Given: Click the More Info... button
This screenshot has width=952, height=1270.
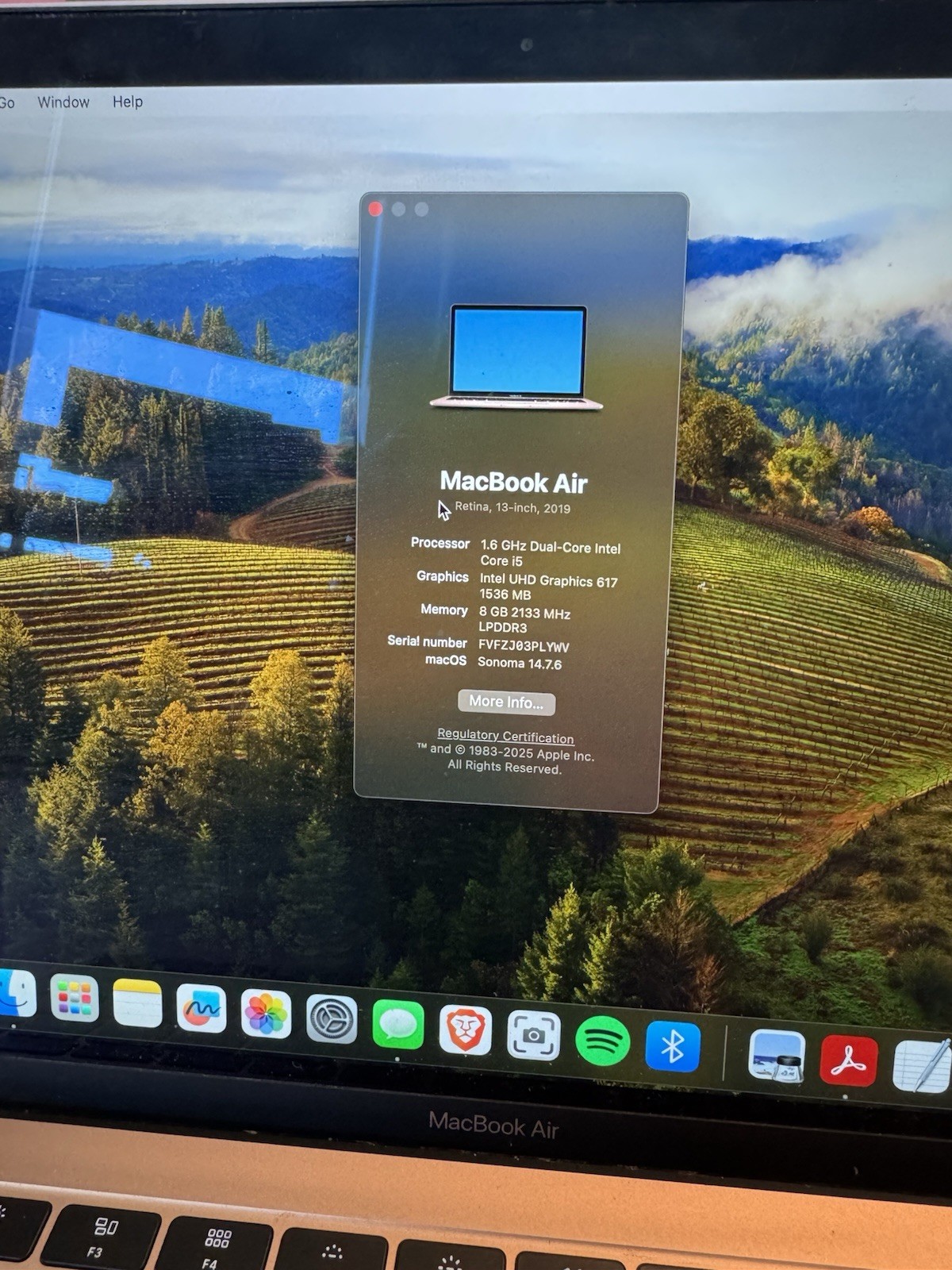Looking at the screenshot, I should (x=506, y=702).
